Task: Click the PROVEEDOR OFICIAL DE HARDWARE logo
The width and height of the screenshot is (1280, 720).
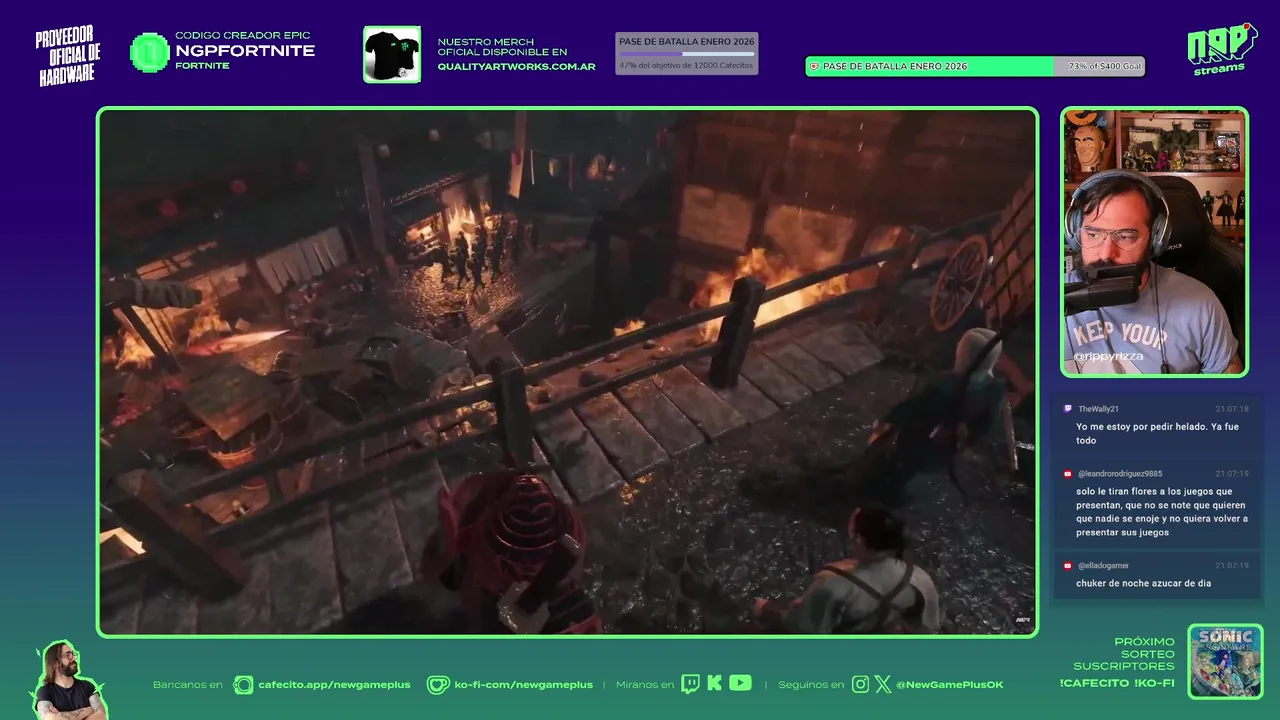Action: [68, 56]
